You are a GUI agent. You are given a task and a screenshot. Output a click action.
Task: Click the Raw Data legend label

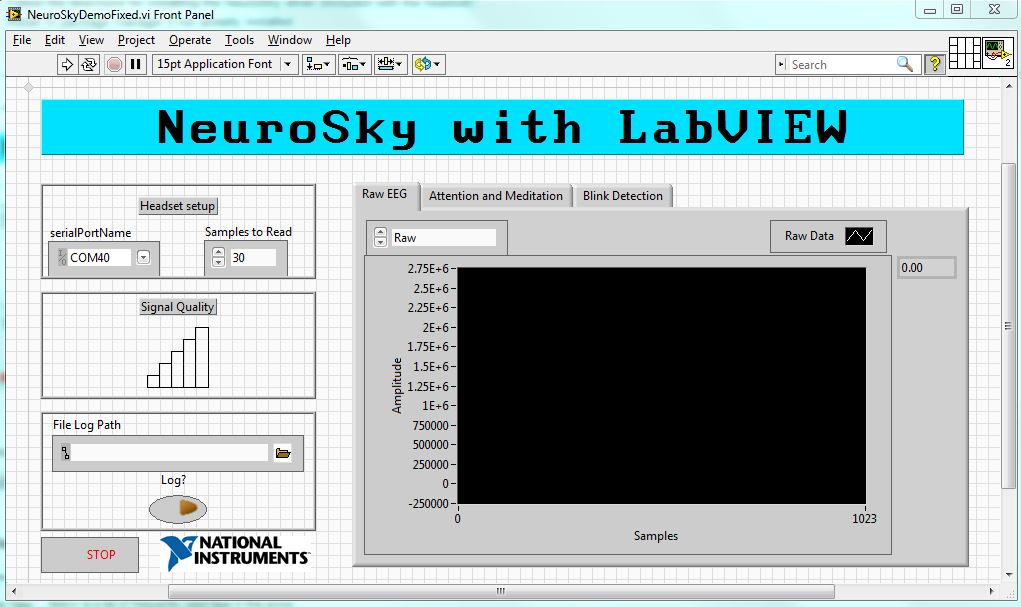click(809, 236)
